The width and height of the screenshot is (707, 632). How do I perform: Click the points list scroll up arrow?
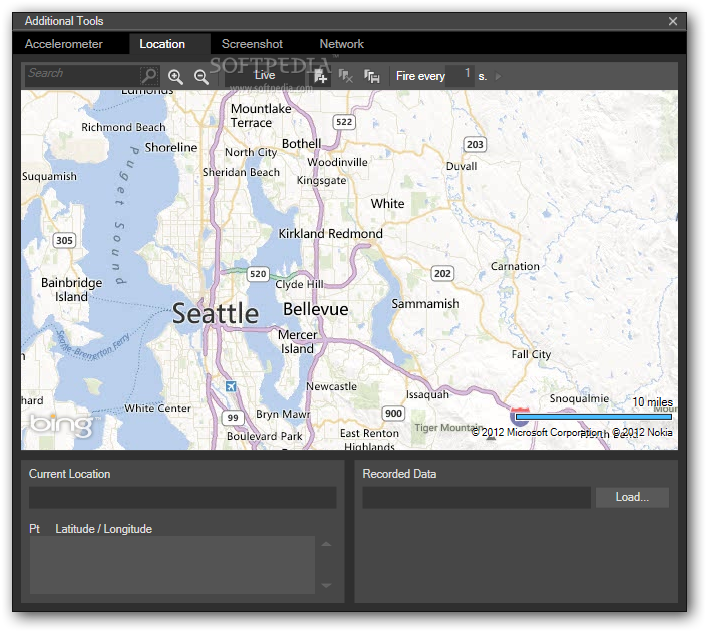click(x=326, y=545)
